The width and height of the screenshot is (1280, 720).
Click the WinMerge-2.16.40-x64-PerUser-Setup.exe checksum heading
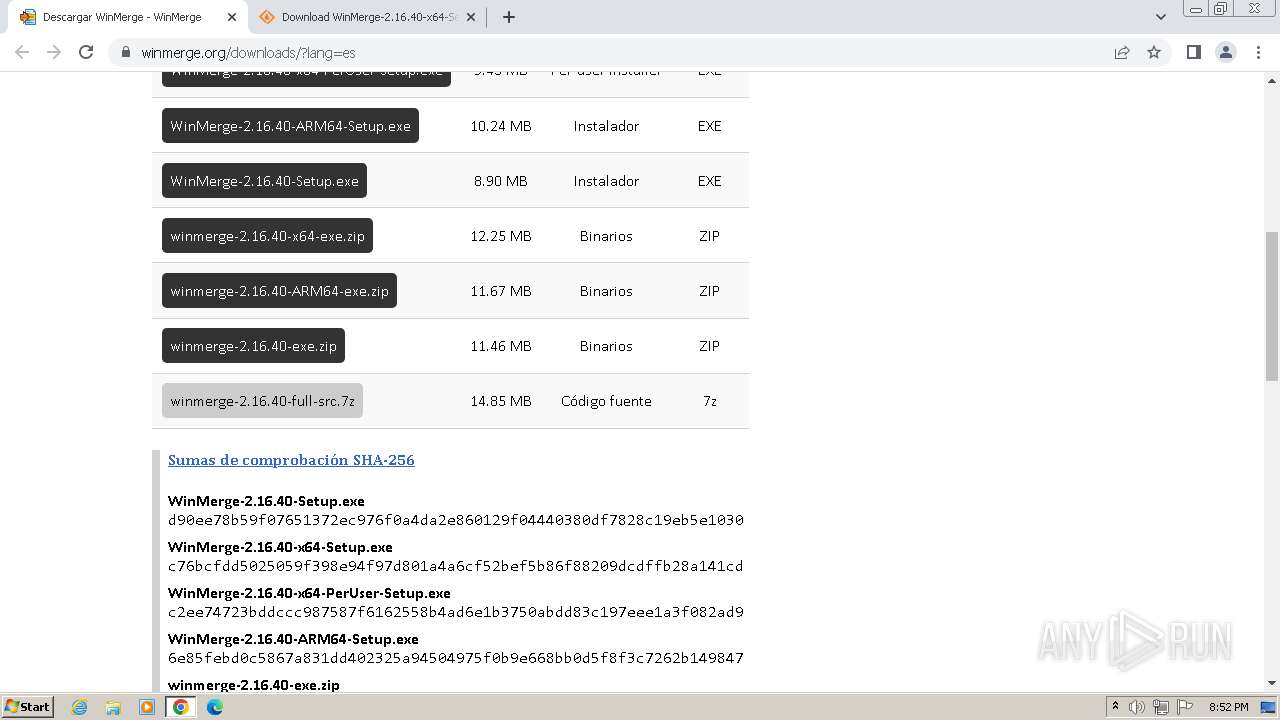tap(309, 593)
